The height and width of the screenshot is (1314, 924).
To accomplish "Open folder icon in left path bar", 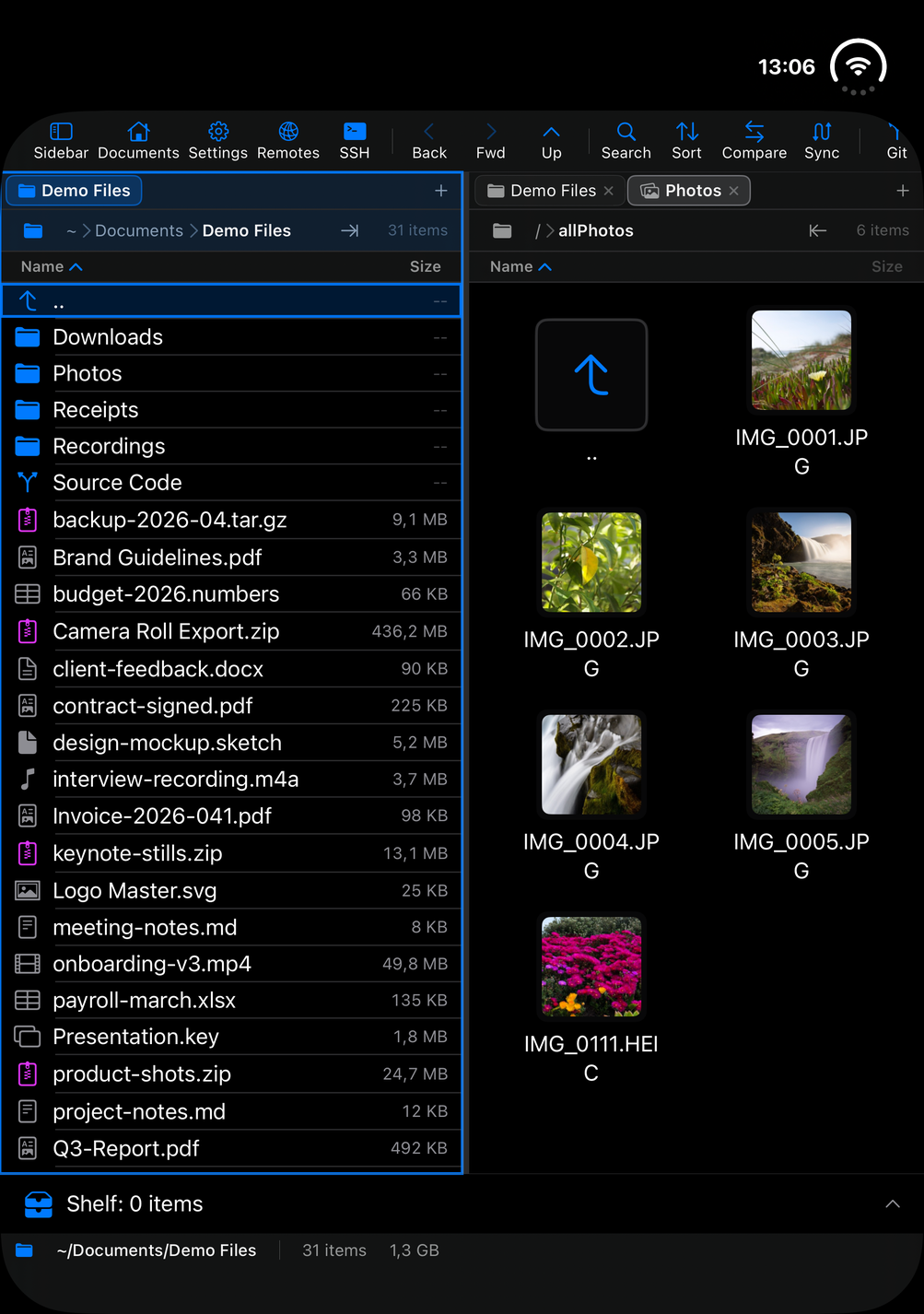I will point(33,230).
